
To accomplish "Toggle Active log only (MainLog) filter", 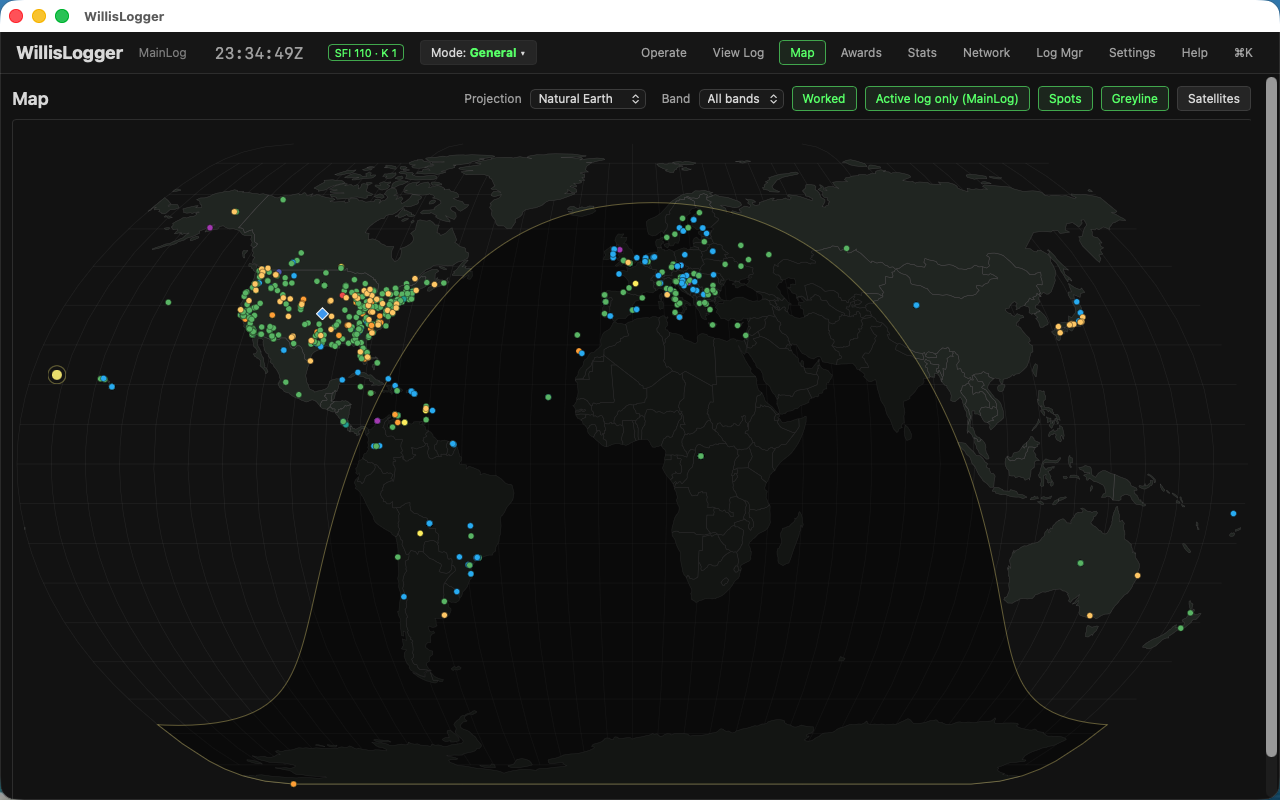I will tap(947, 99).
